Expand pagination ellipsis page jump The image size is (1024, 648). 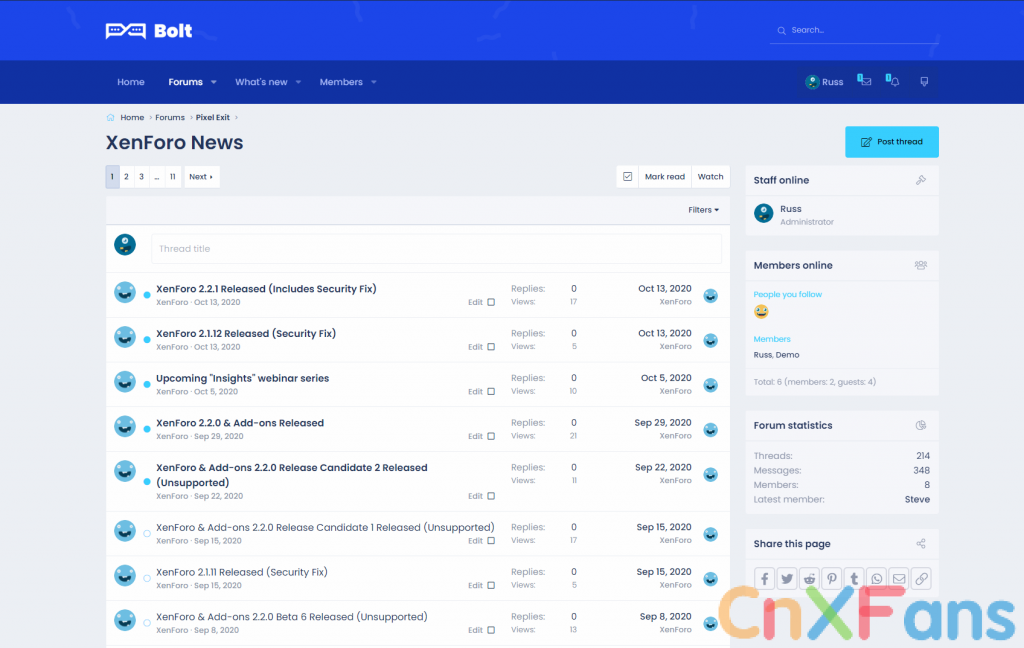(x=157, y=177)
